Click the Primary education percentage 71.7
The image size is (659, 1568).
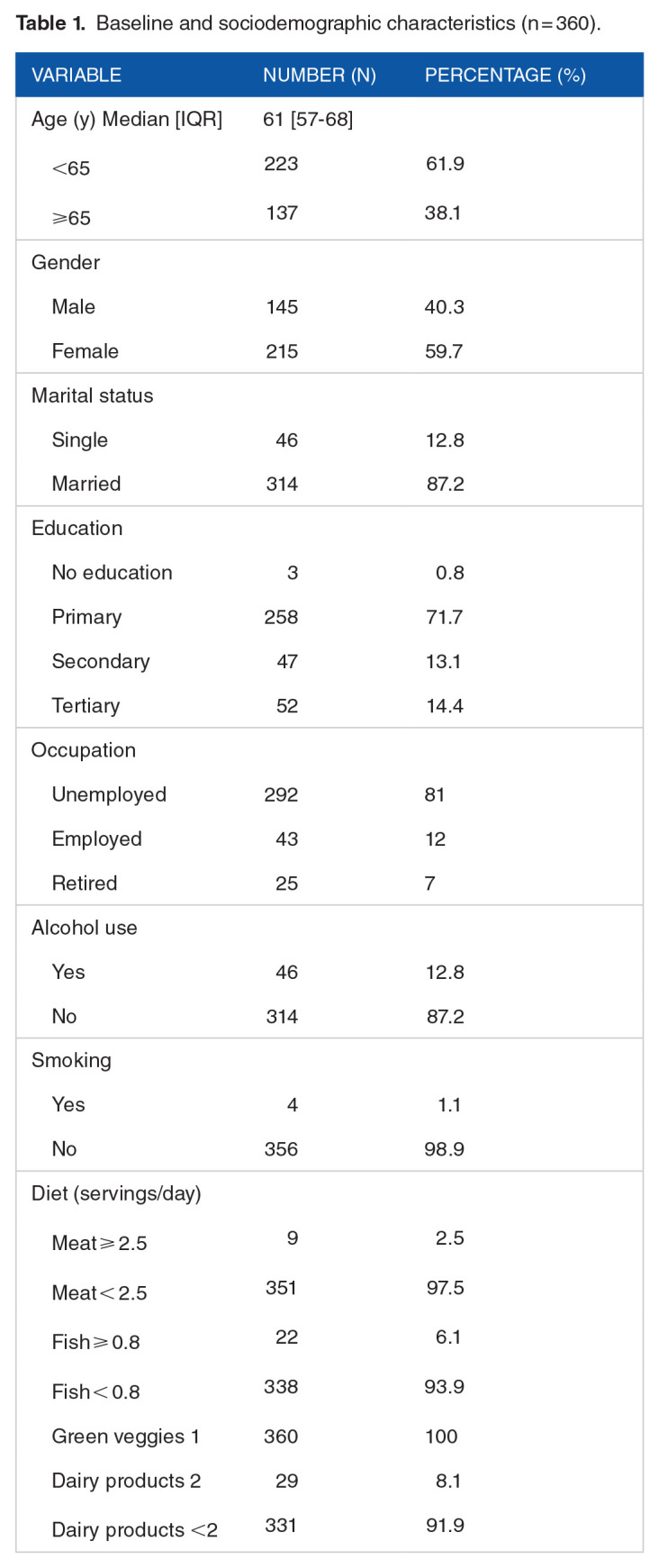(x=445, y=617)
